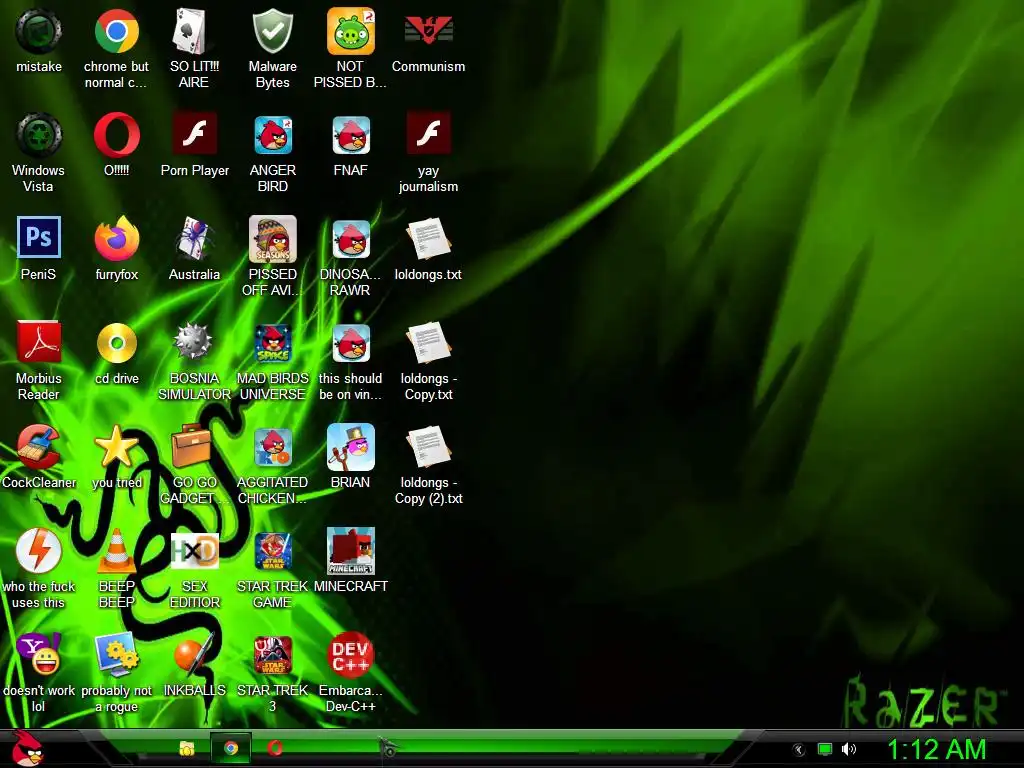Select the loldongs.txt file

(x=428, y=239)
